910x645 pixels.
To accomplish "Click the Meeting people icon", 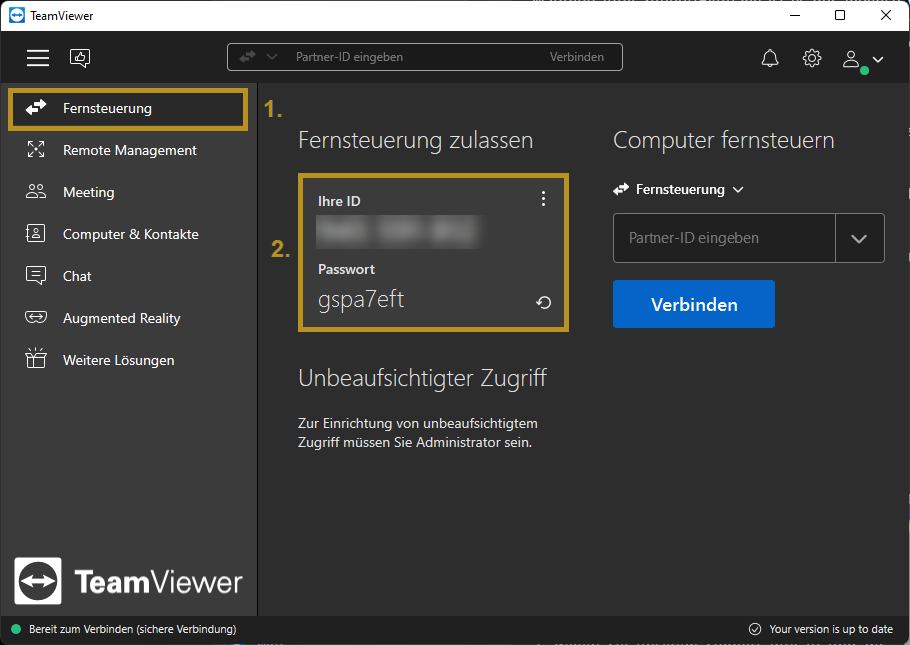I will [x=36, y=192].
